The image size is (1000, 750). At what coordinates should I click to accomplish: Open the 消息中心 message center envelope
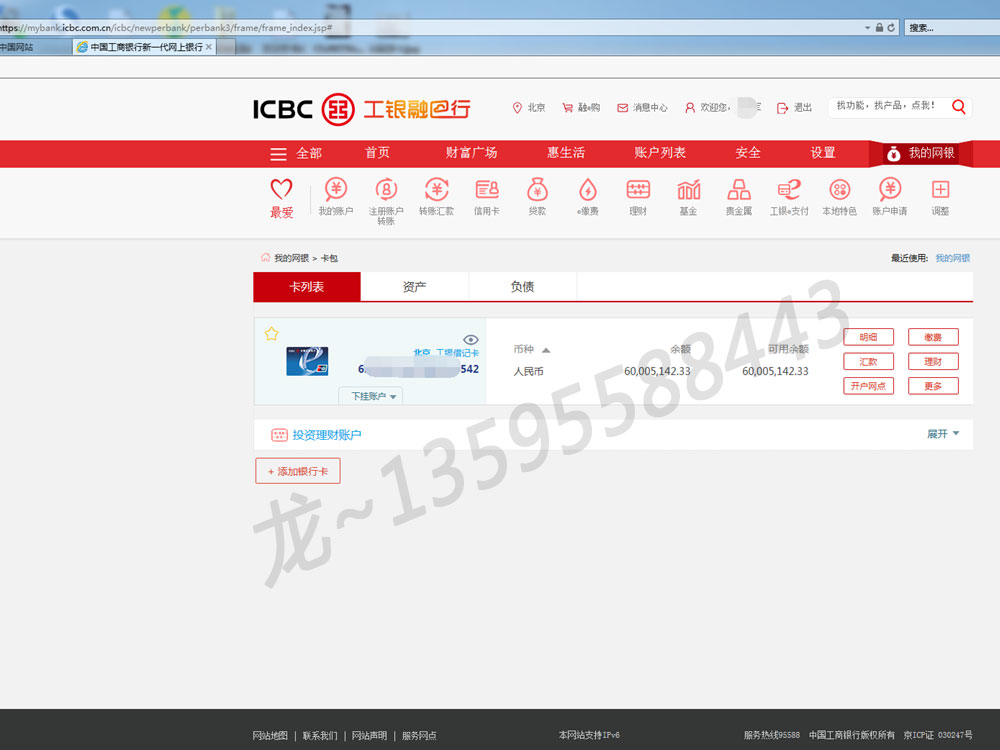622,108
